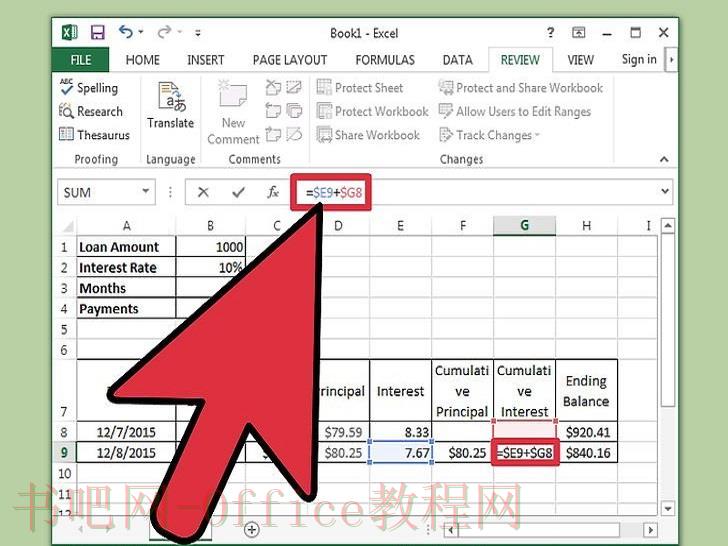Select the Loan Amount cell

126,247
